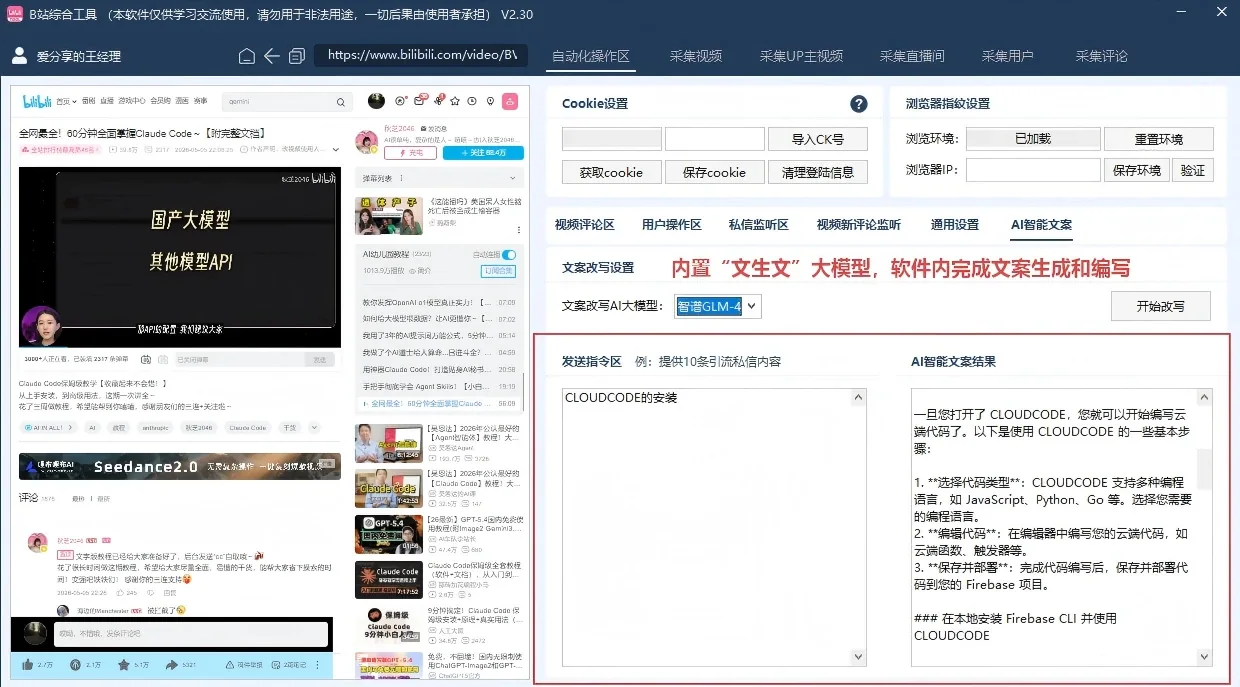Click the Seedance2.0 banner

tap(179, 466)
